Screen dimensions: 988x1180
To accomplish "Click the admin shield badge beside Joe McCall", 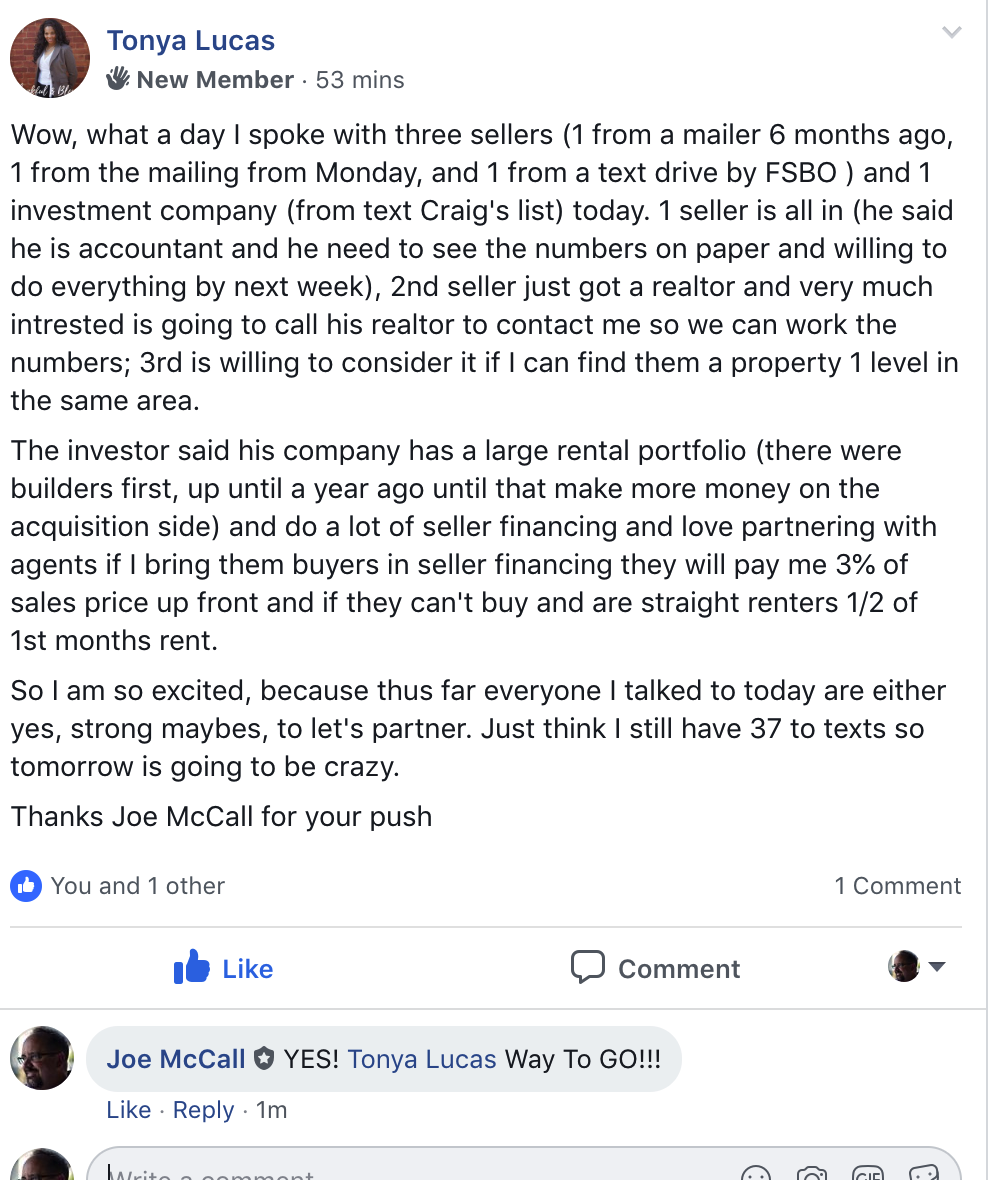I will pyautogui.click(x=263, y=1059).
